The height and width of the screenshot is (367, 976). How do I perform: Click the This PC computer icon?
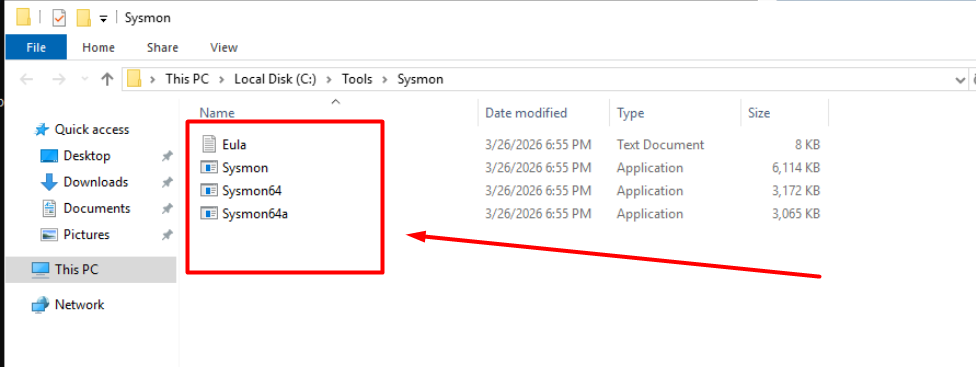point(40,269)
